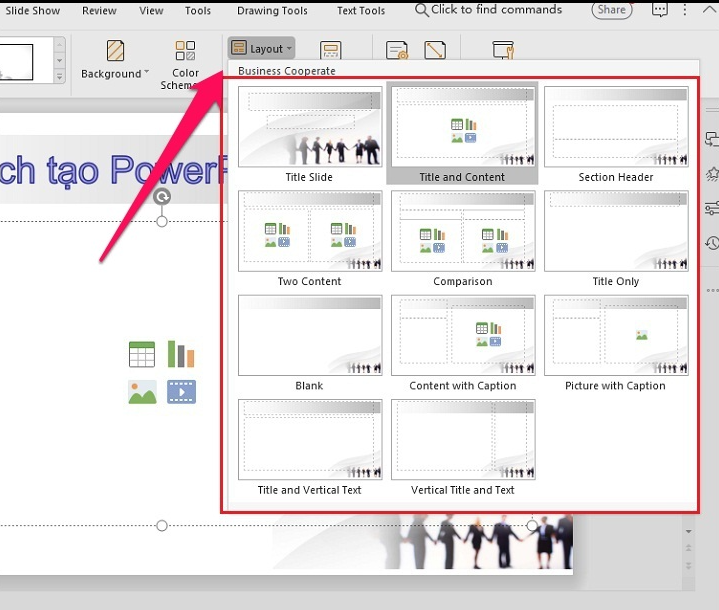719x610 pixels.
Task: Insert chart via slide placeholder icon
Action: [181, 354]
